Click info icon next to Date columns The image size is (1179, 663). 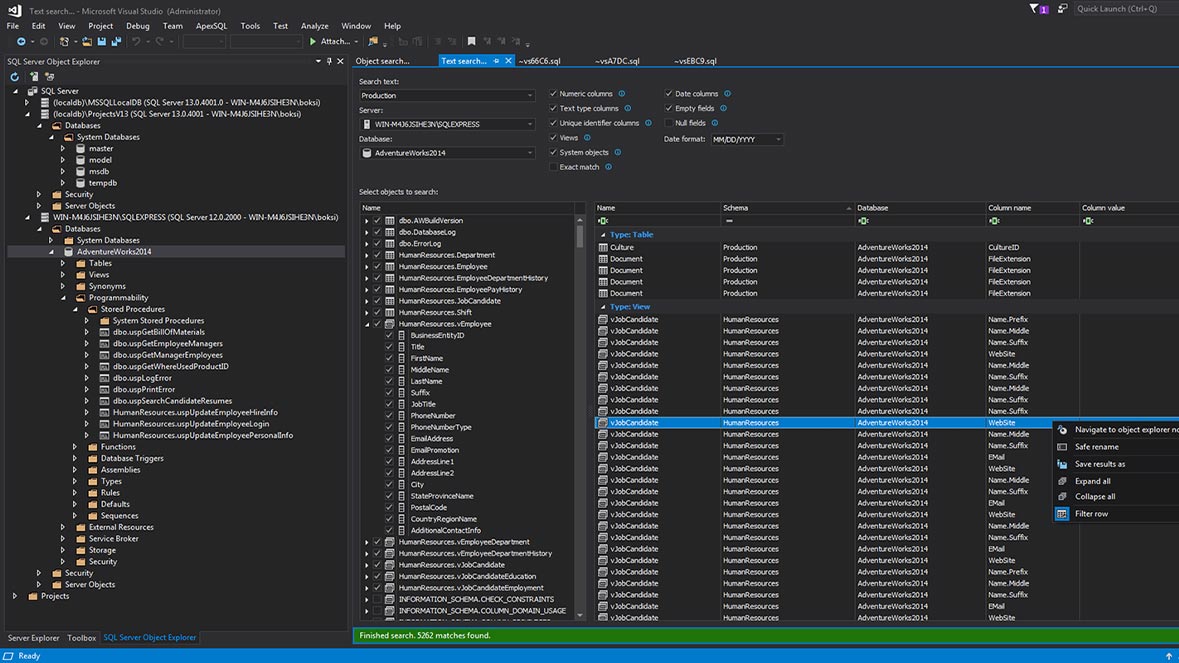[x=727, y=94]
